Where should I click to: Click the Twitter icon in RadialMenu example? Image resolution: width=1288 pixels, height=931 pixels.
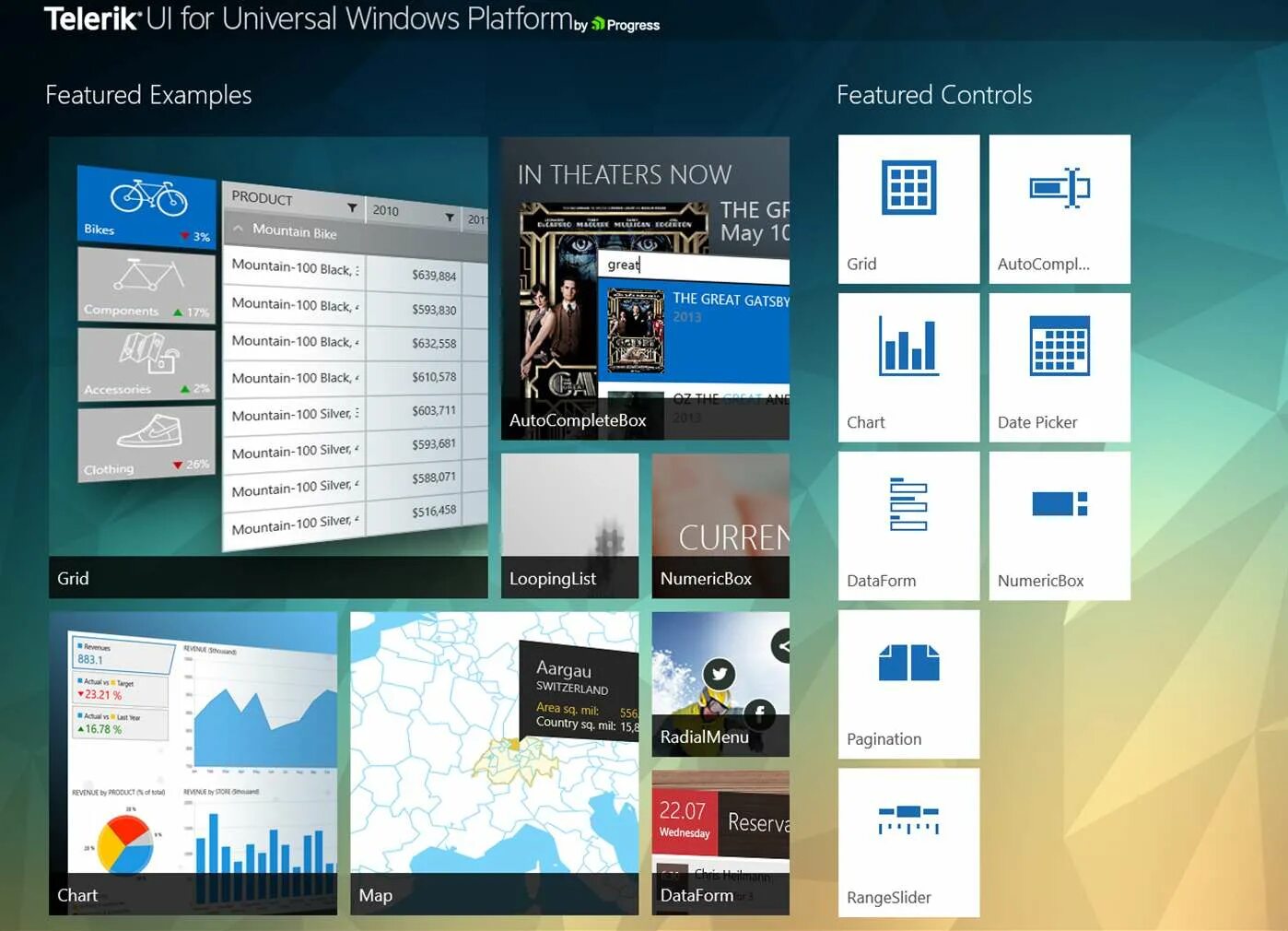(720, 674)
